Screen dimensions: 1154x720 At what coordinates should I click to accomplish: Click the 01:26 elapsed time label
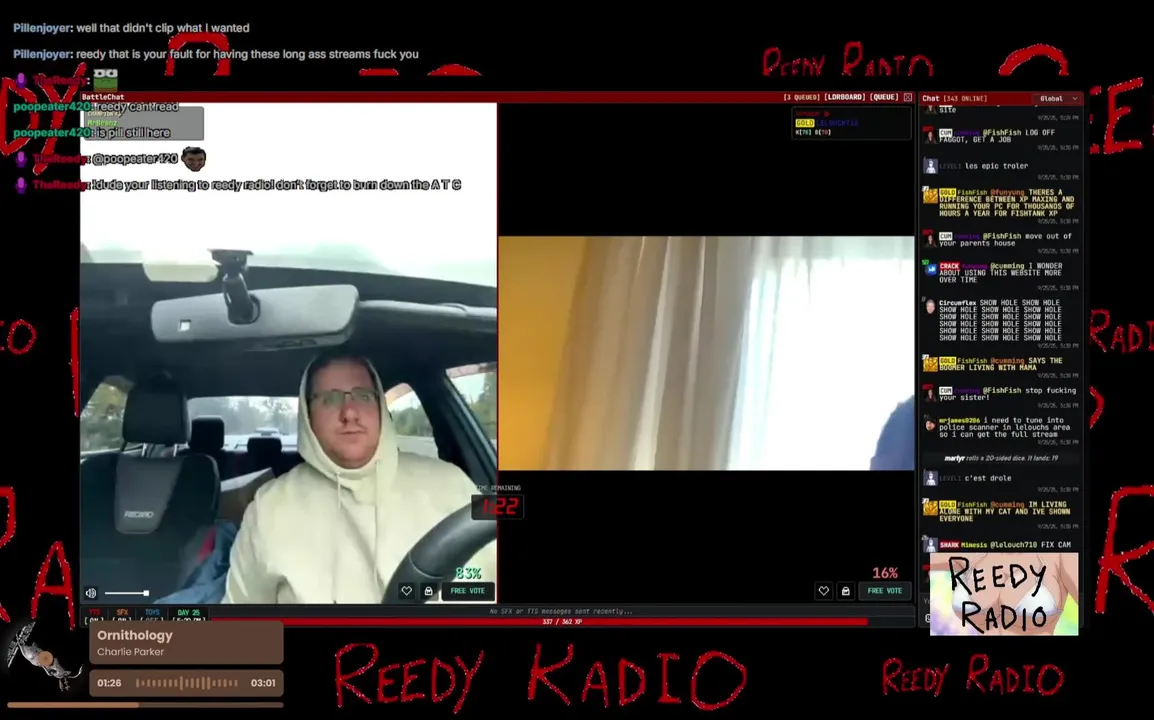click(109, 683)
